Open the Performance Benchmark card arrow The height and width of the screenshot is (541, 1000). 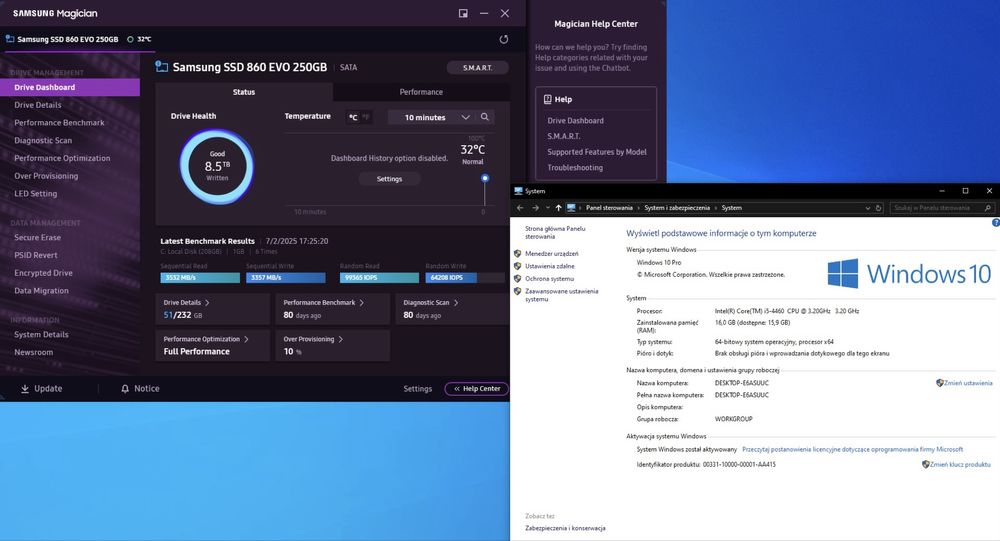tap(362, 302)
